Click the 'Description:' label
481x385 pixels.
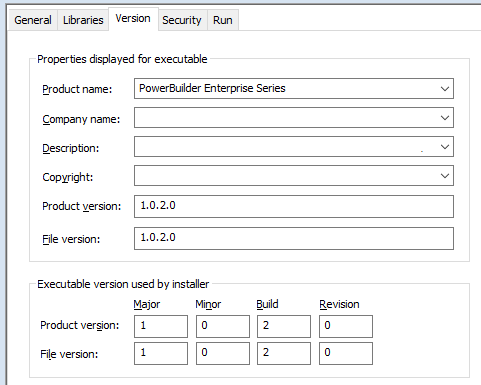coord(71,148)
